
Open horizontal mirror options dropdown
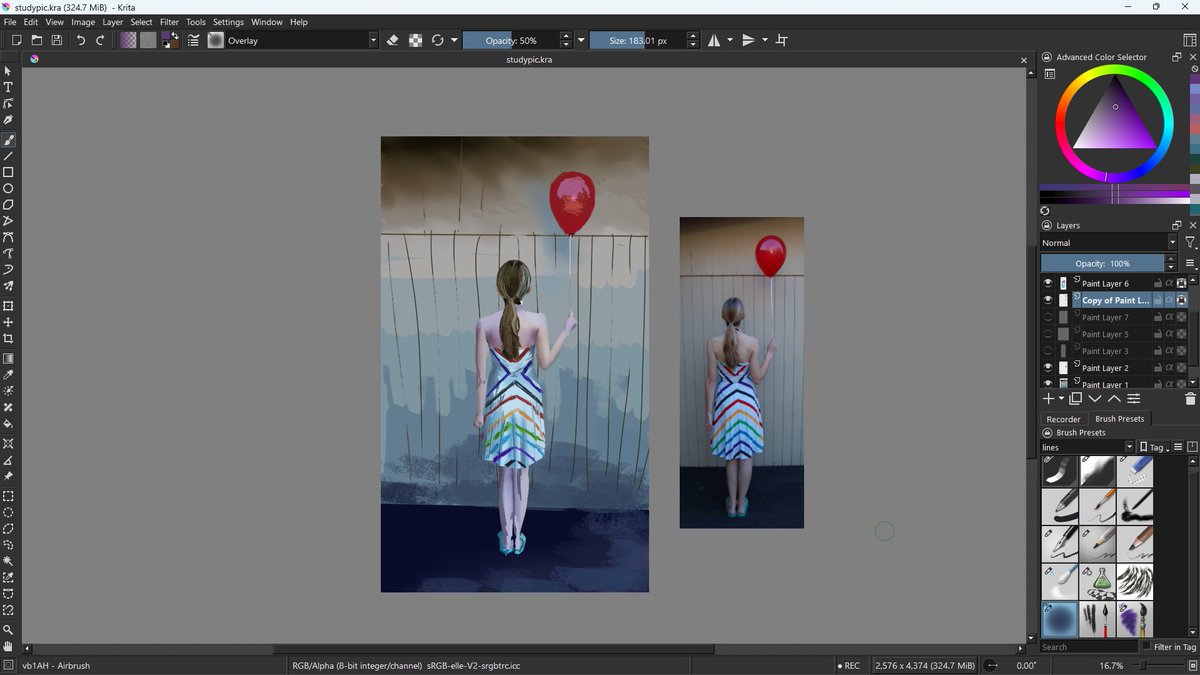[729, 40]
